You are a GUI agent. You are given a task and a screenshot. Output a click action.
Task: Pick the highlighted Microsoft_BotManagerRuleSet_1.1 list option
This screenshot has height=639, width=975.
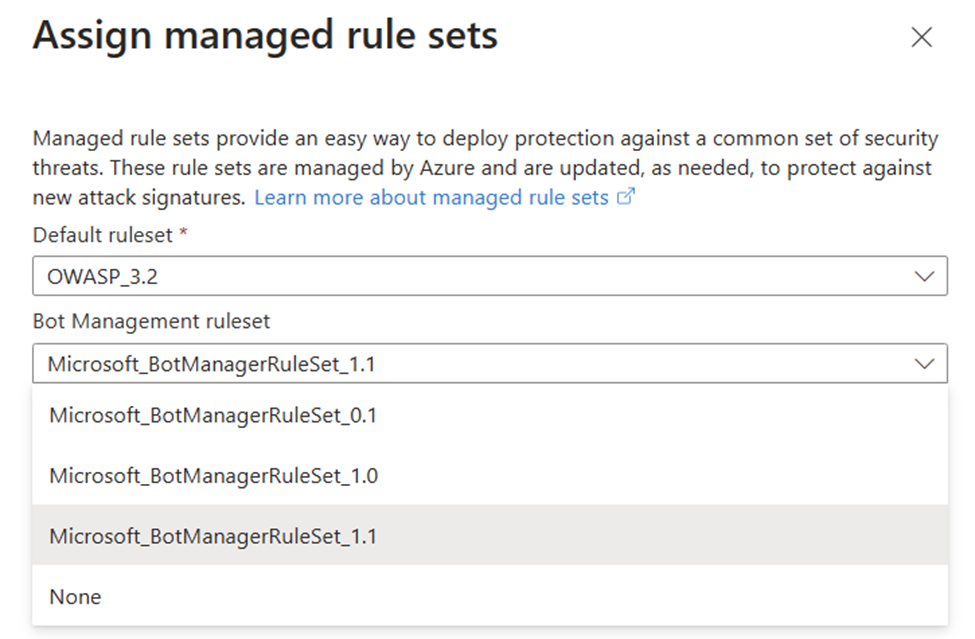[213, 536]
